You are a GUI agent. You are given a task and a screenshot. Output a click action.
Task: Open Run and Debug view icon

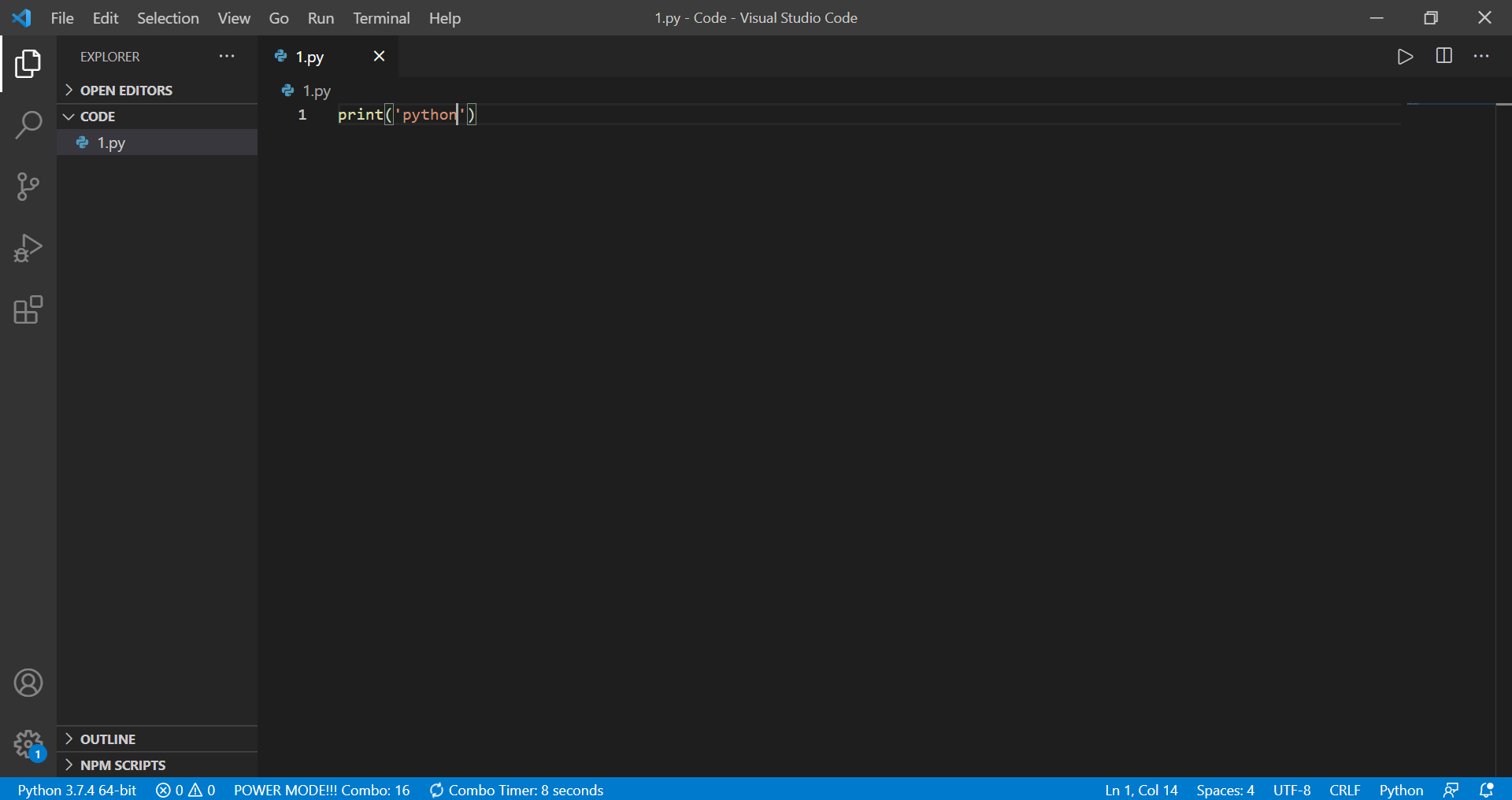coord(28,248)
